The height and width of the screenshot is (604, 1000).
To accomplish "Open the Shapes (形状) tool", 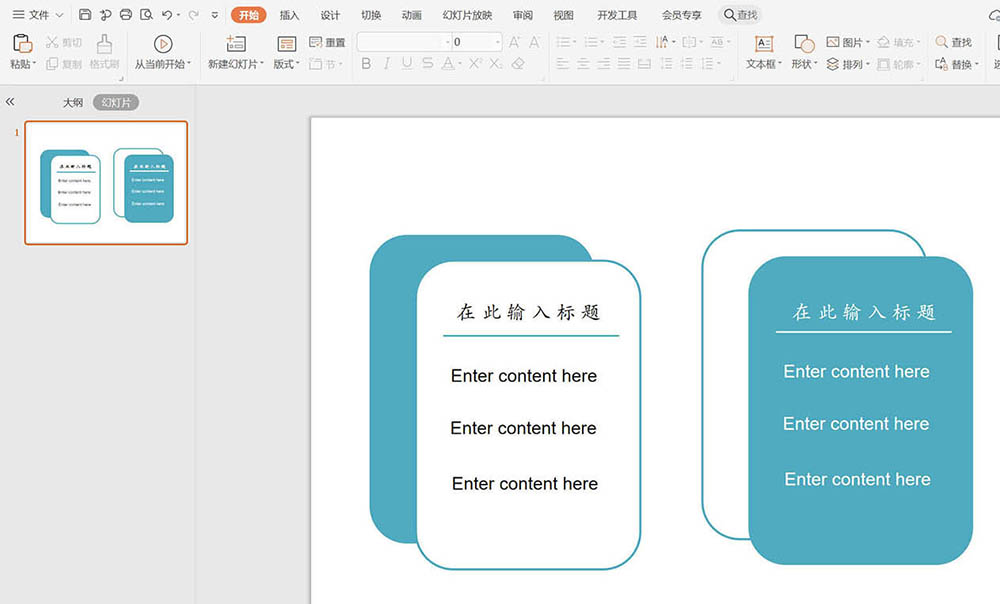I will pyautogui.click(x=804, y=44).
